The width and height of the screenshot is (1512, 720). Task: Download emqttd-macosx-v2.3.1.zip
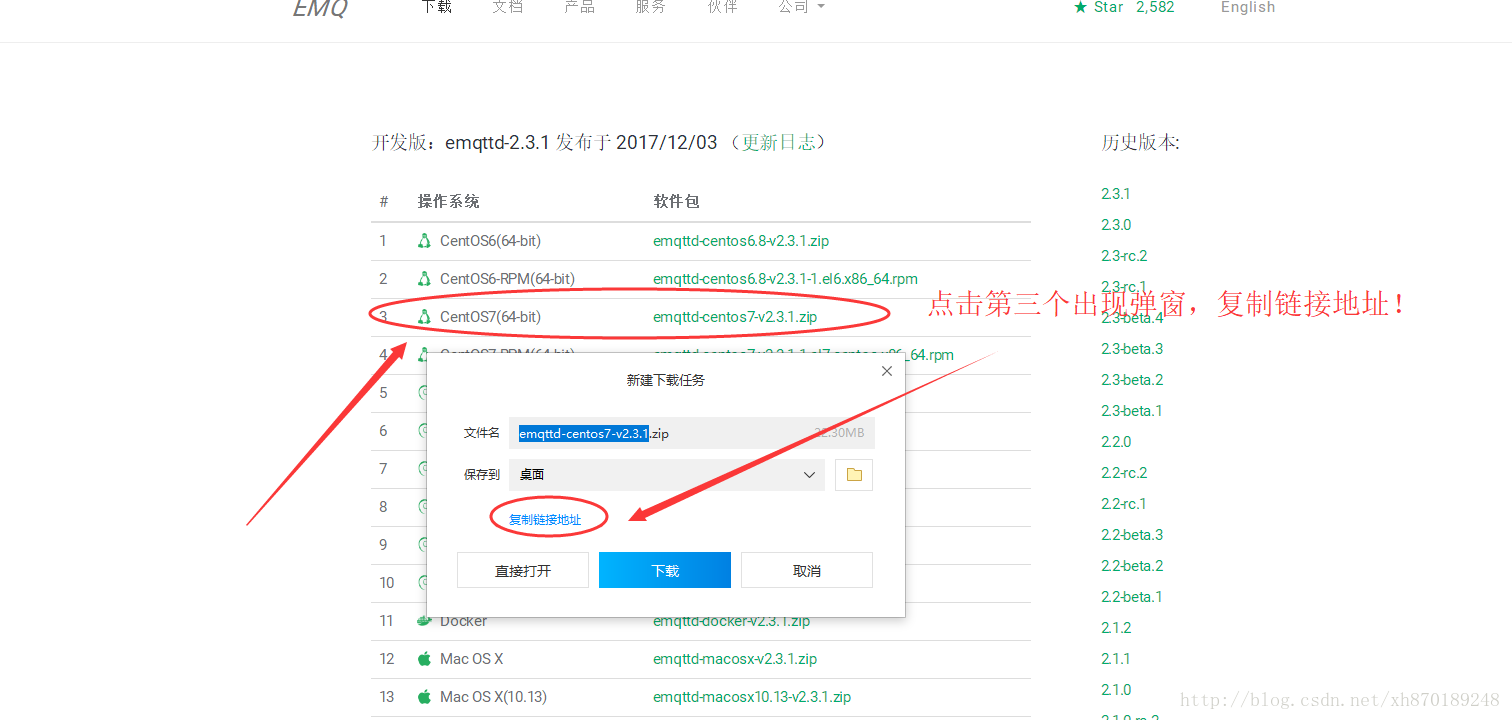pos(735,659)
